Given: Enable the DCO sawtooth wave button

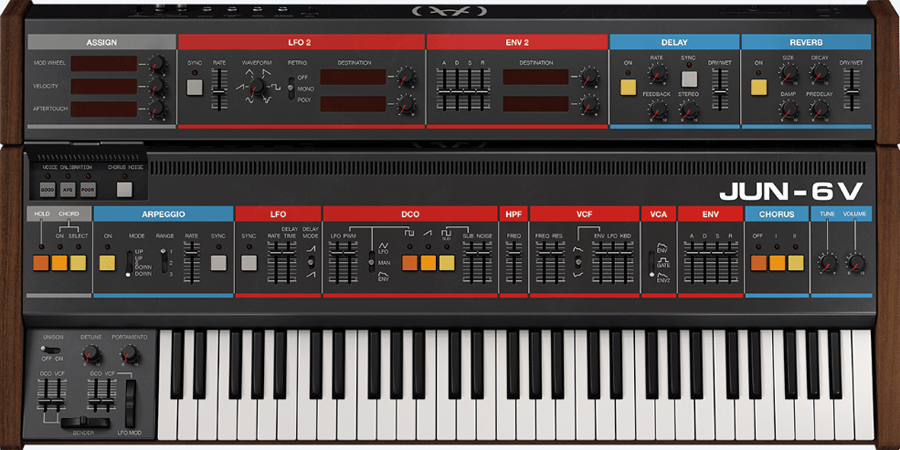Looking at the screenshot, I should point(428,263).
